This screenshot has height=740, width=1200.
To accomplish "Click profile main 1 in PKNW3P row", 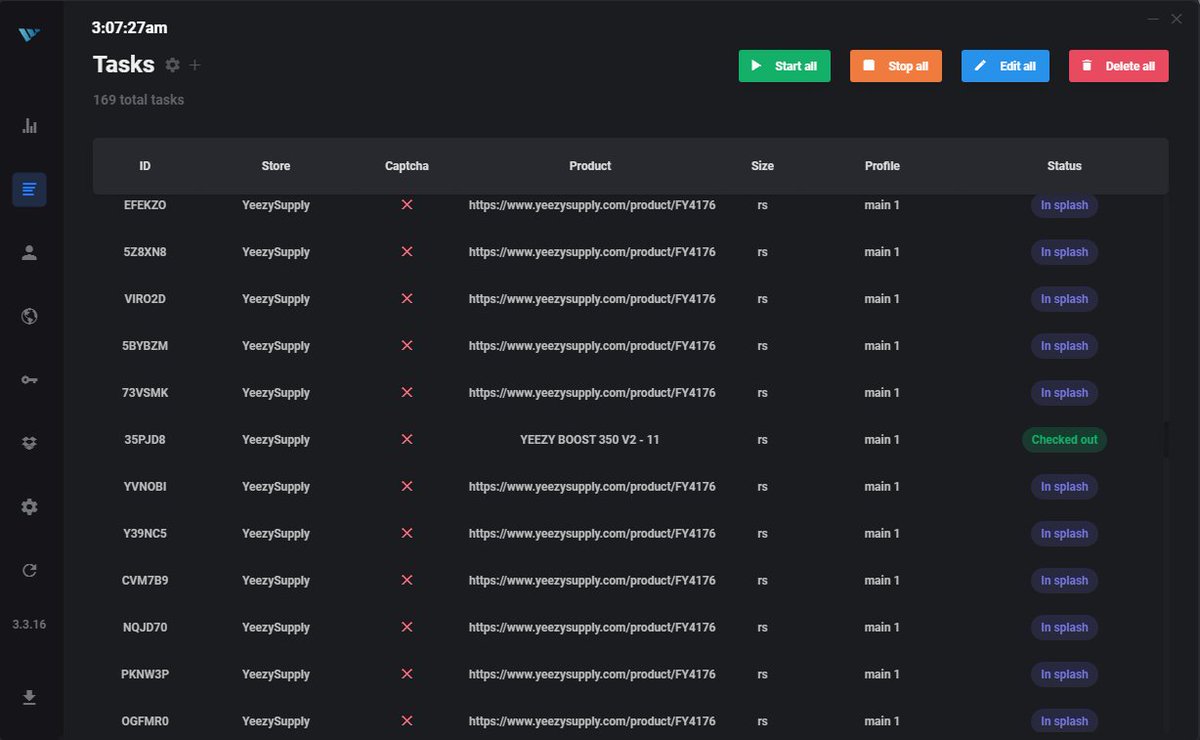I will [x=882, y=674].
